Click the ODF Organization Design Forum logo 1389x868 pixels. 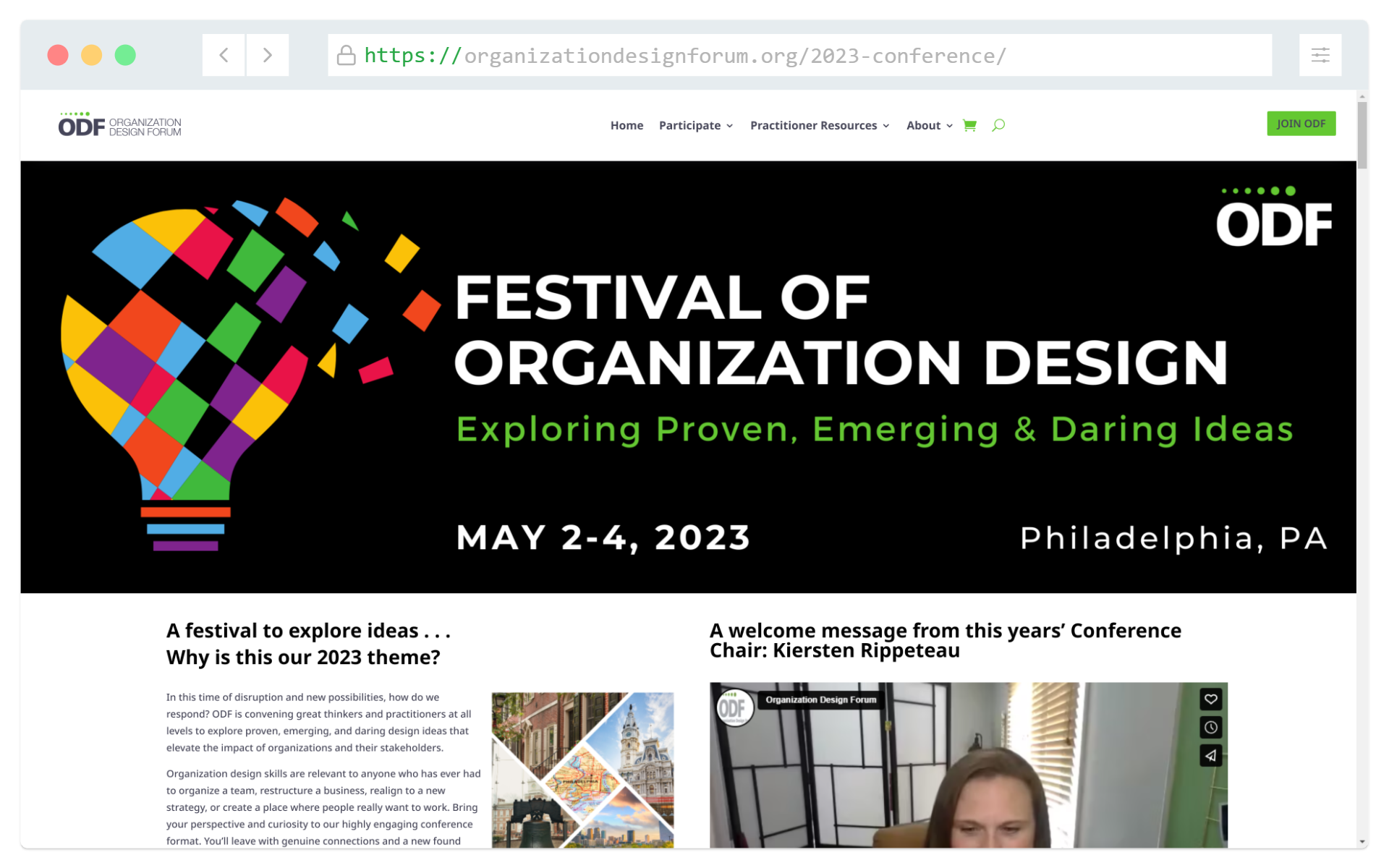click(x=120, y=124)
